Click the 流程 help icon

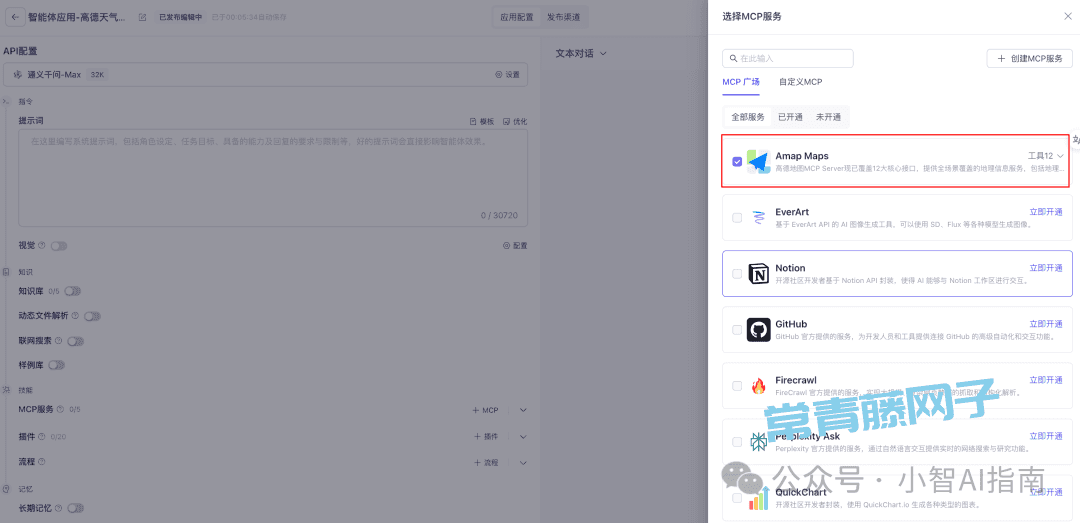41,462
